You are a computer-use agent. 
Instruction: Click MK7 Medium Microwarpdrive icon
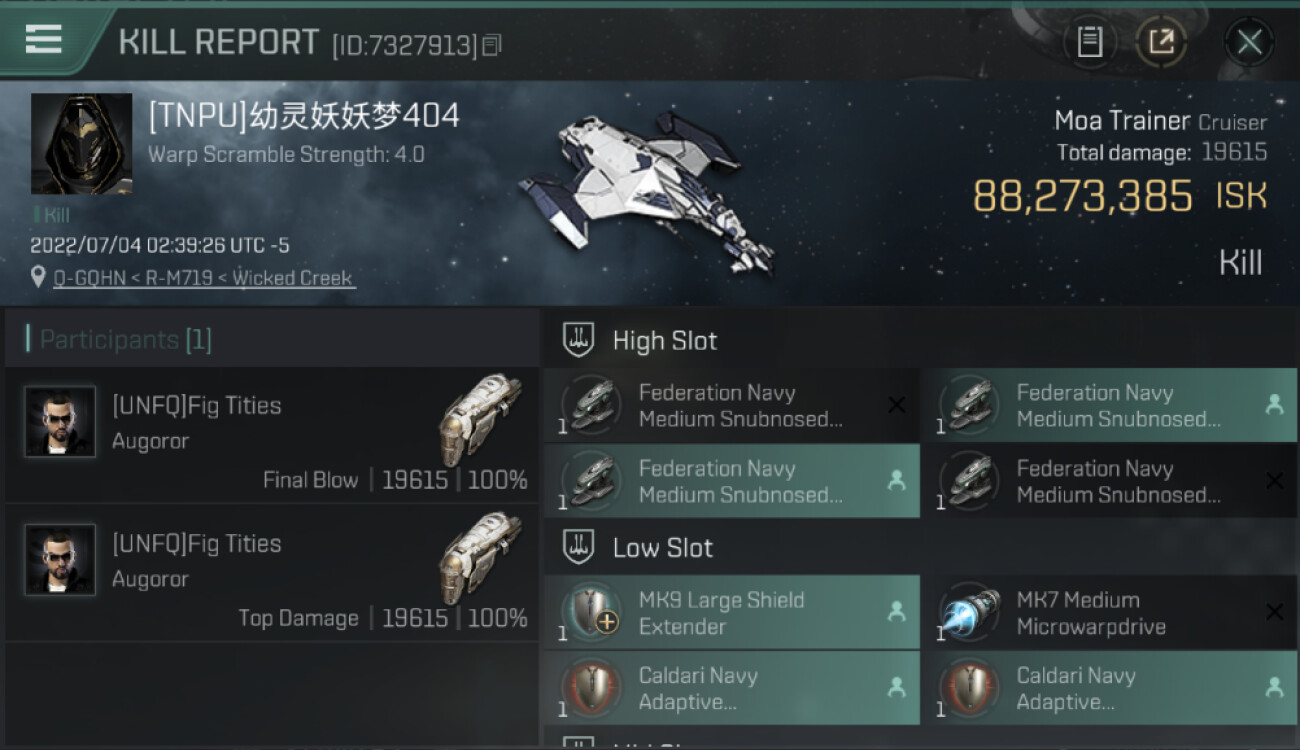(x=970, y=611)
